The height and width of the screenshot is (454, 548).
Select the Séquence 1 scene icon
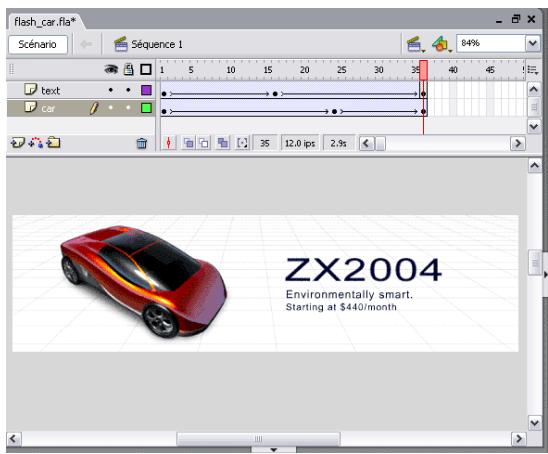tap(121, 44)
